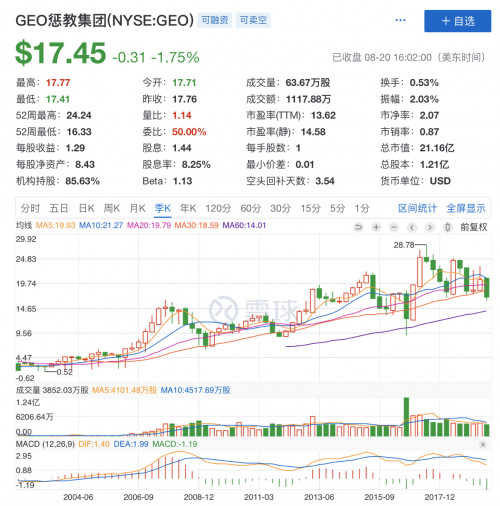Open the 前复权 adjustment dropdown
The height and width of the screenshot is (506, 500).
474,227
